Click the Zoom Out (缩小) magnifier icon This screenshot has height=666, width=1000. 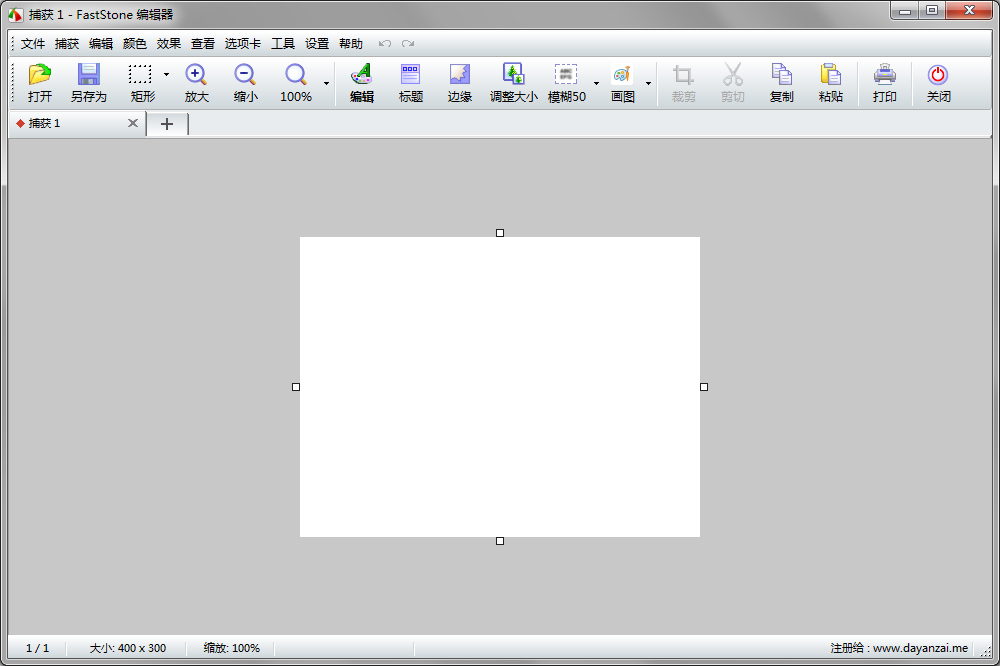(245, 76)
